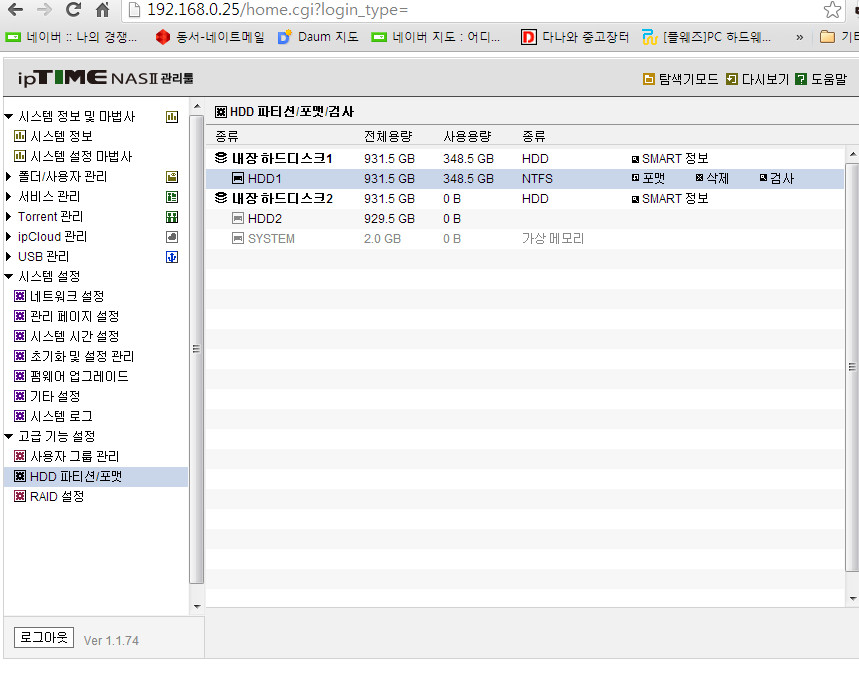Viewport: 859px width, 679px height.
Task: Click 검사 to check HDD1
Action: [776, 178]
